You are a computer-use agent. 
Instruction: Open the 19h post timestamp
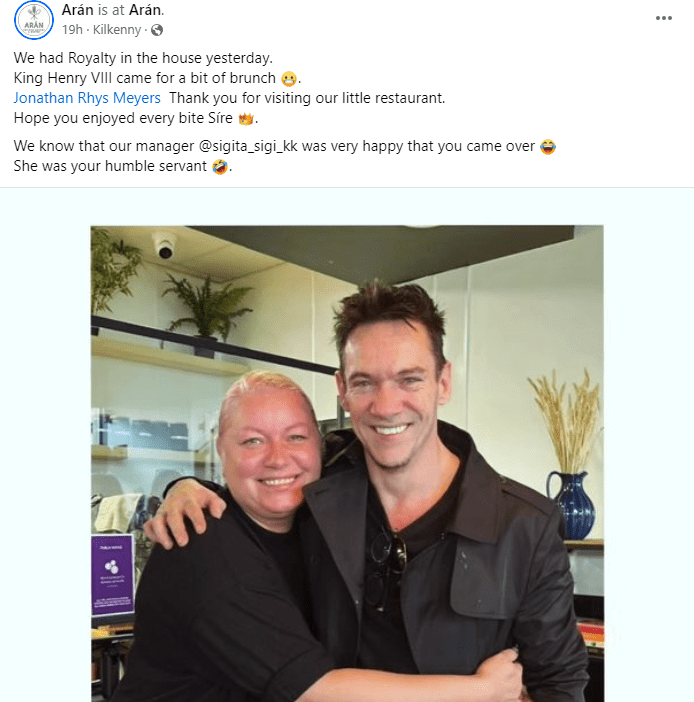tap(72, 30)
